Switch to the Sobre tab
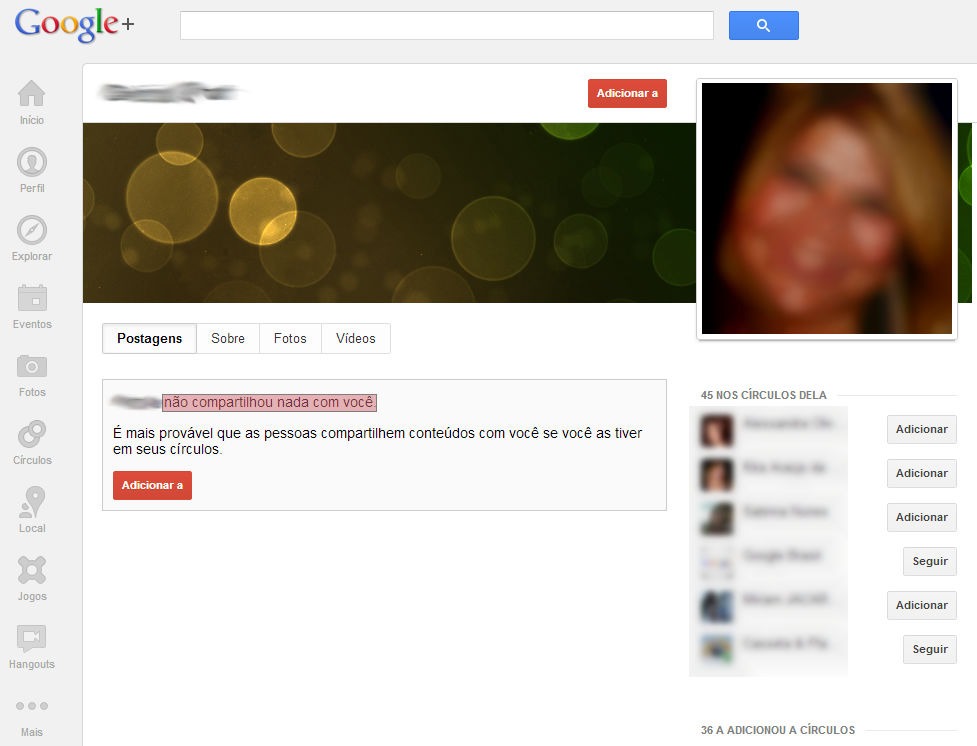 (x=228, y=339)
